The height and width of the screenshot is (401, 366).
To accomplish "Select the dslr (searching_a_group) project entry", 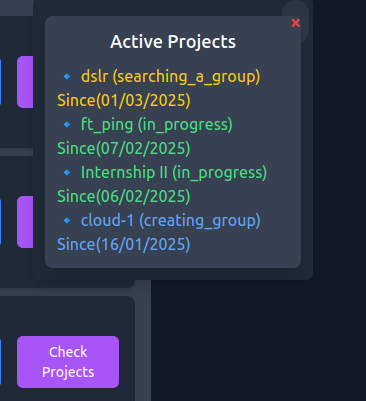I will pyautogui.click(x=170, y=77).
